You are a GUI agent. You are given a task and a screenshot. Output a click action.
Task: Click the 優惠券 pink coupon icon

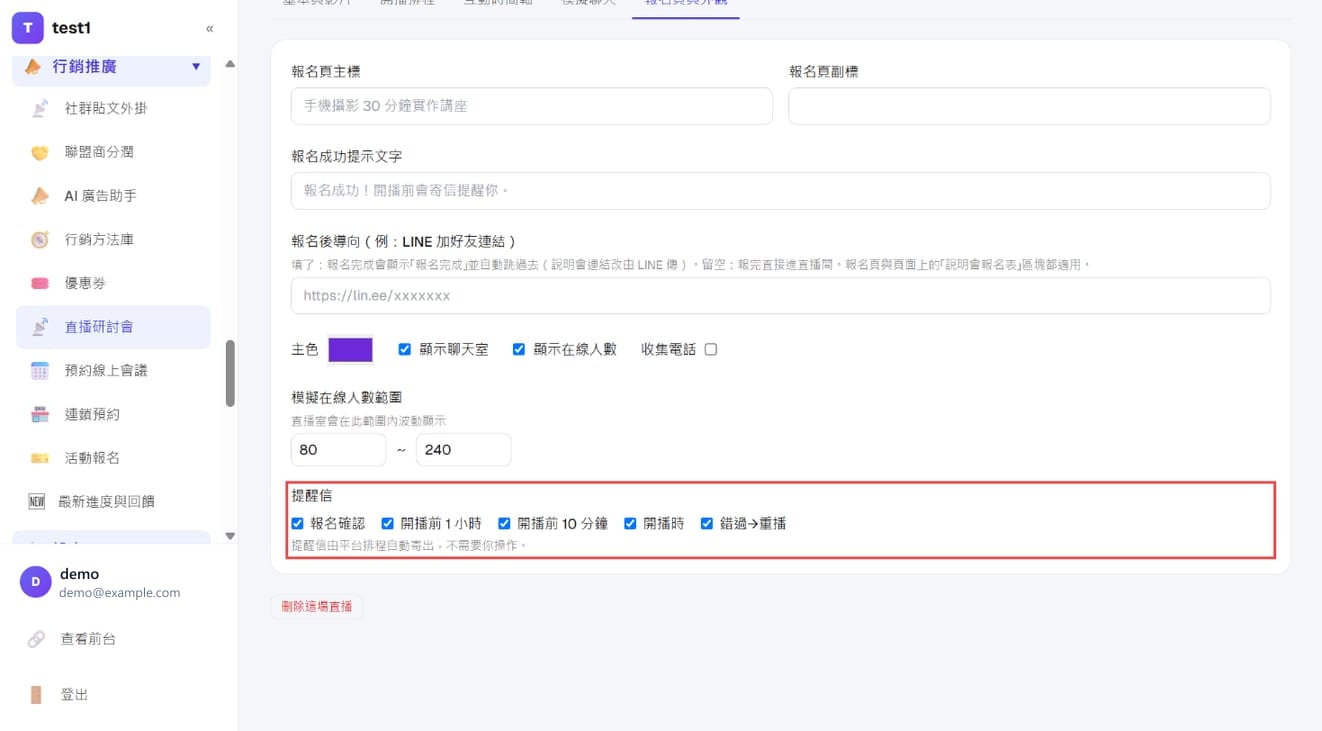click(39, 283)
